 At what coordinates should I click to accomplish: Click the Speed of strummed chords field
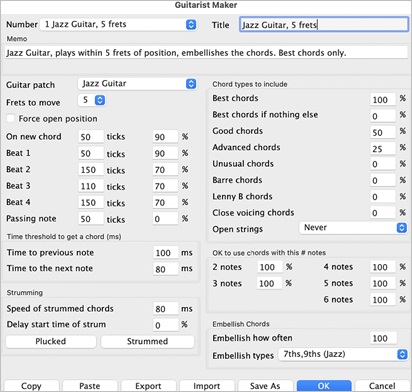[166, 309]
